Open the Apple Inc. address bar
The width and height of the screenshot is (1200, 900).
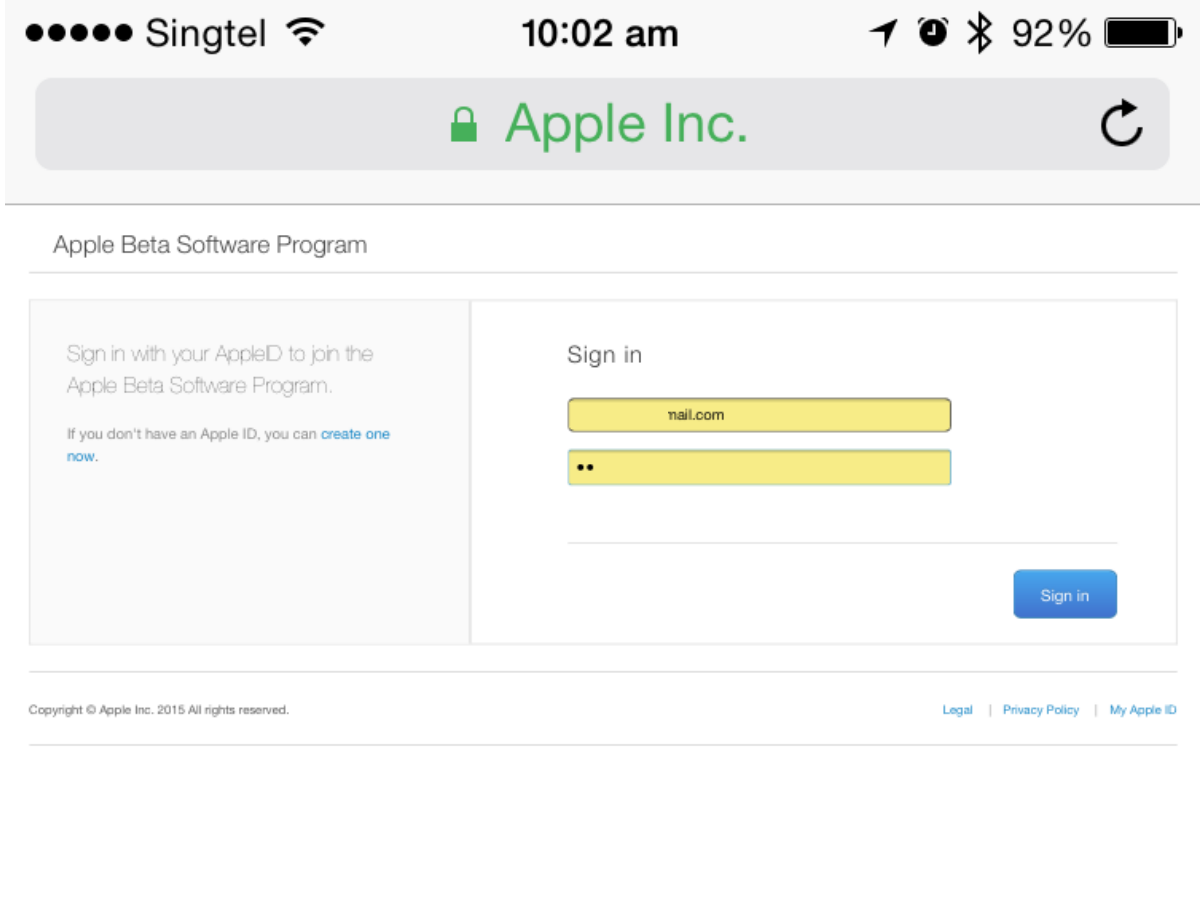[x=602, y=124]
